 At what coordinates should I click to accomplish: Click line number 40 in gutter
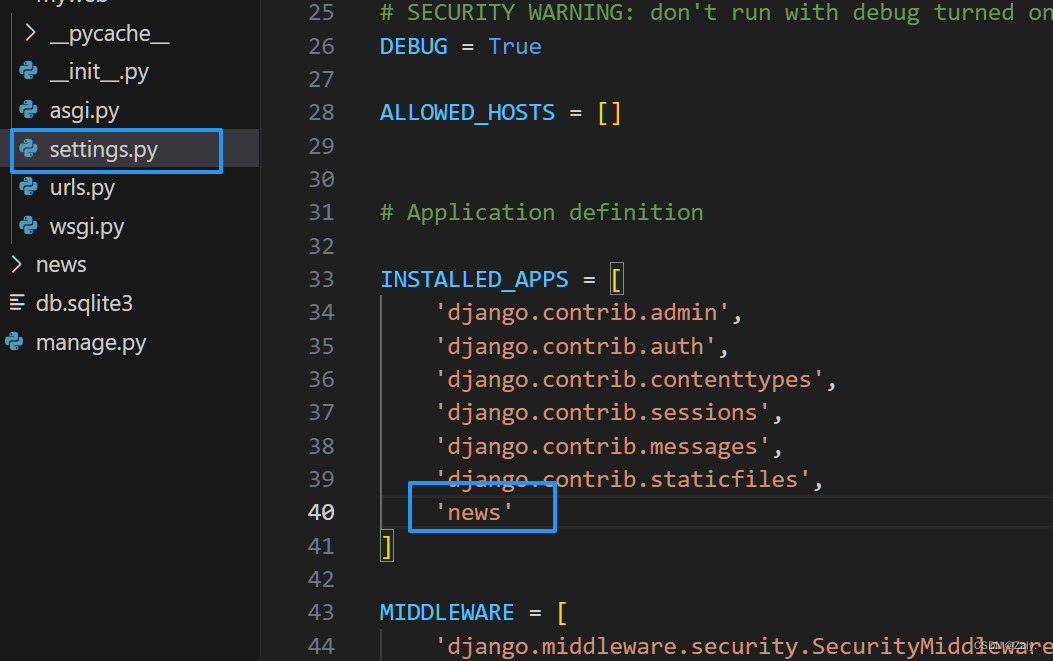(321, 513)
